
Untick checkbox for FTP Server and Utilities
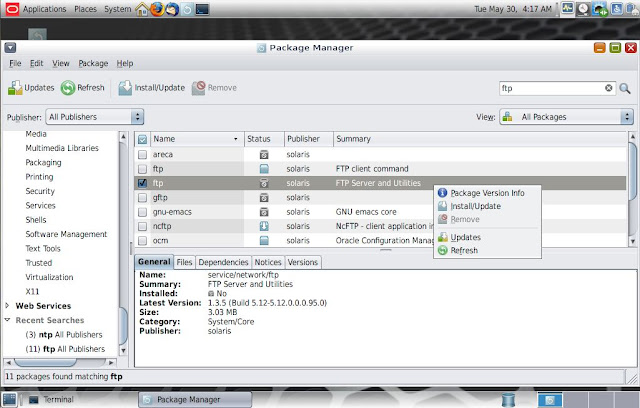click(x=142, y=183)
